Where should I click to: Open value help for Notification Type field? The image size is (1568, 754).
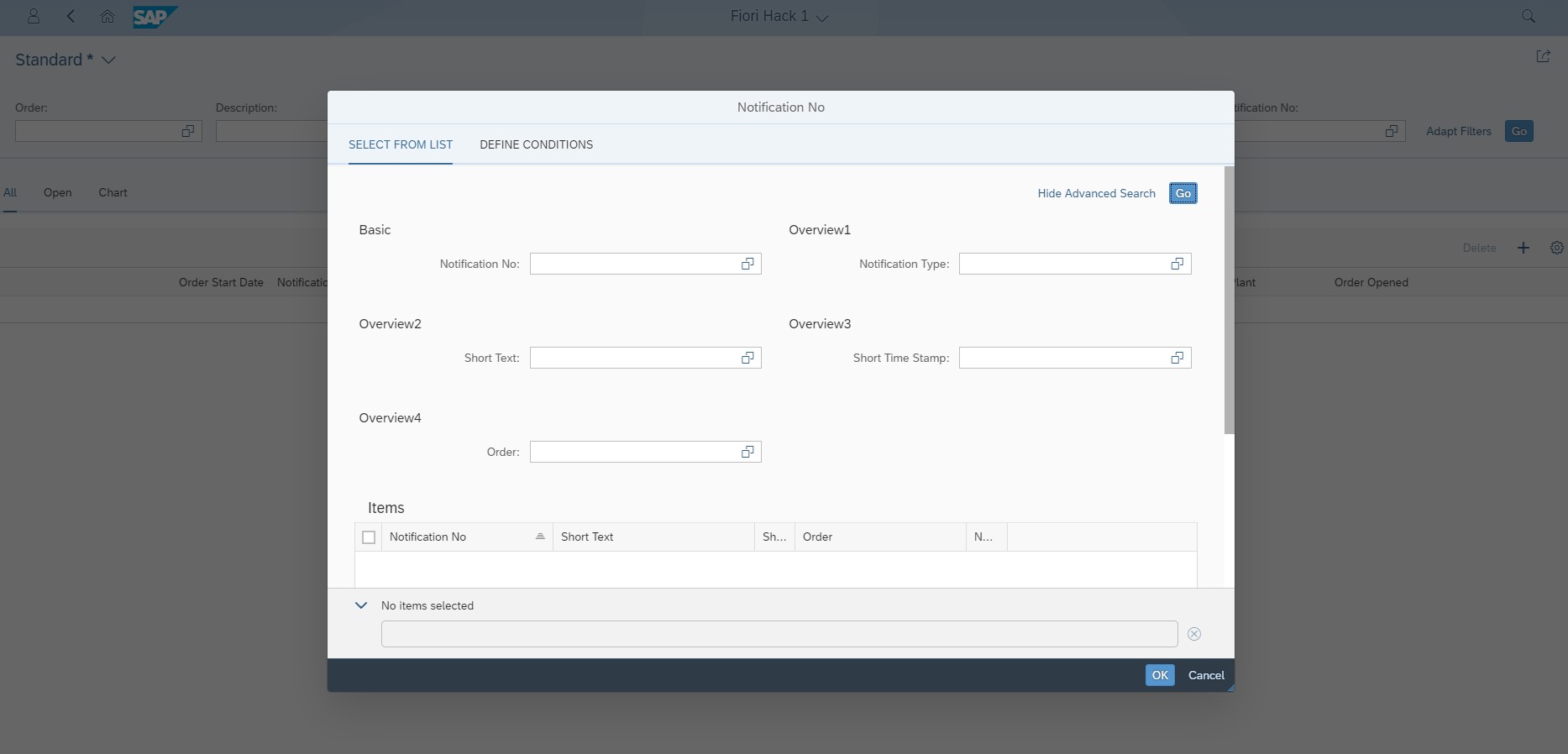click(x=1177, y=264)
